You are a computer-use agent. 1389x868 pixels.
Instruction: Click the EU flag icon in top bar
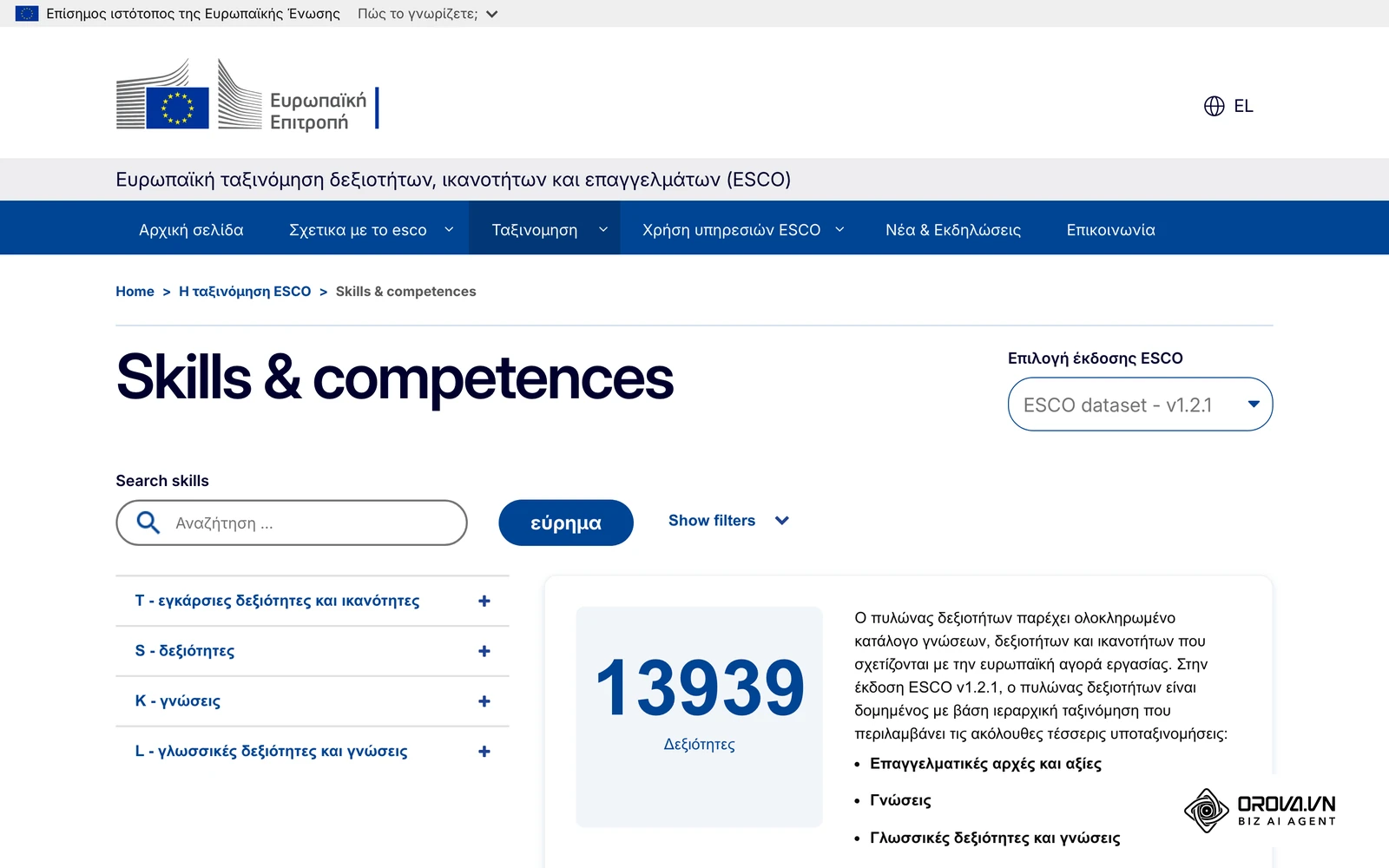(27, 14)
